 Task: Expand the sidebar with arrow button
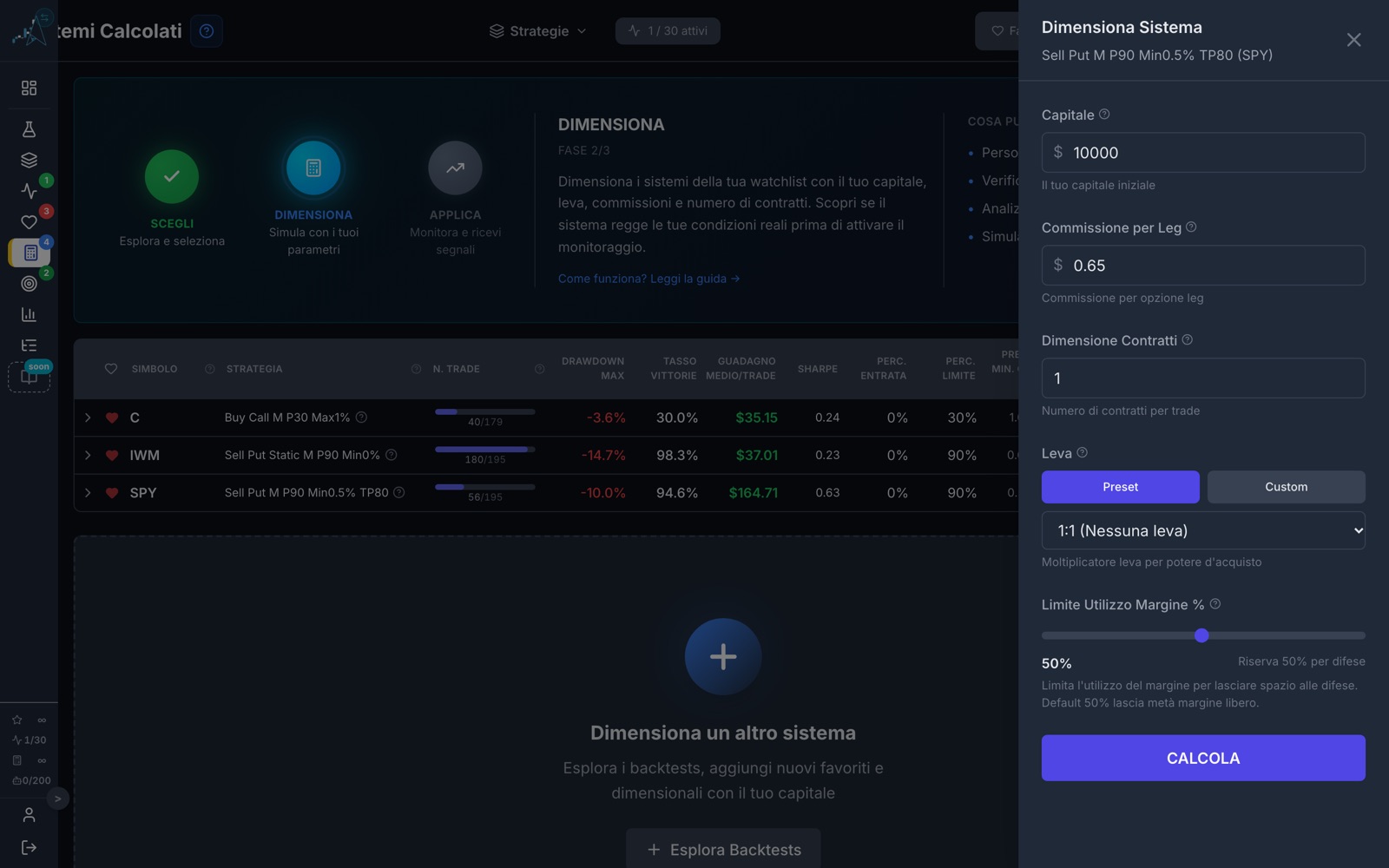click(57, 799)
